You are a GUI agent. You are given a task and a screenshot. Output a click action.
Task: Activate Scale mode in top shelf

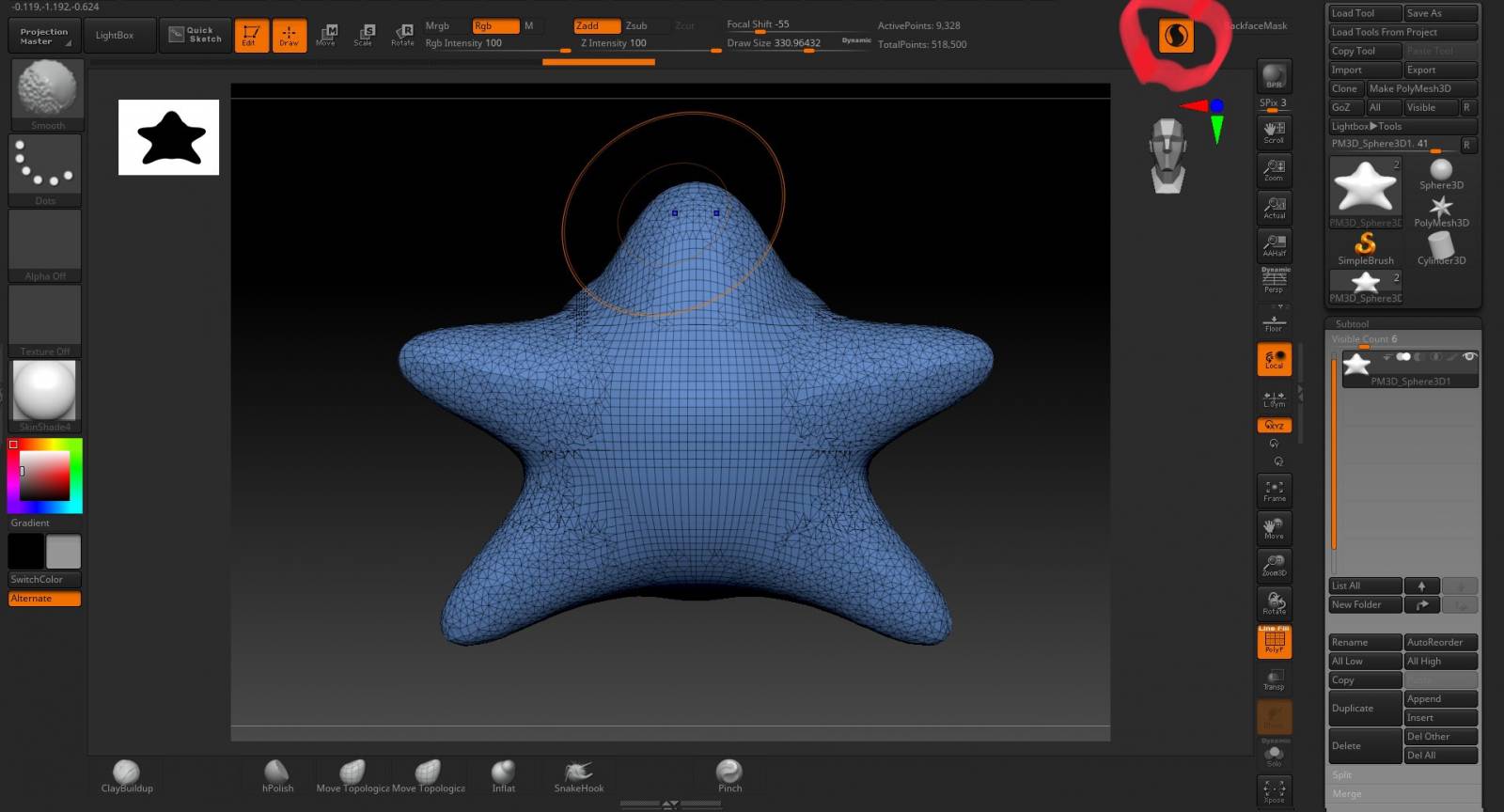pyautogui.click(x=363, y=36)
